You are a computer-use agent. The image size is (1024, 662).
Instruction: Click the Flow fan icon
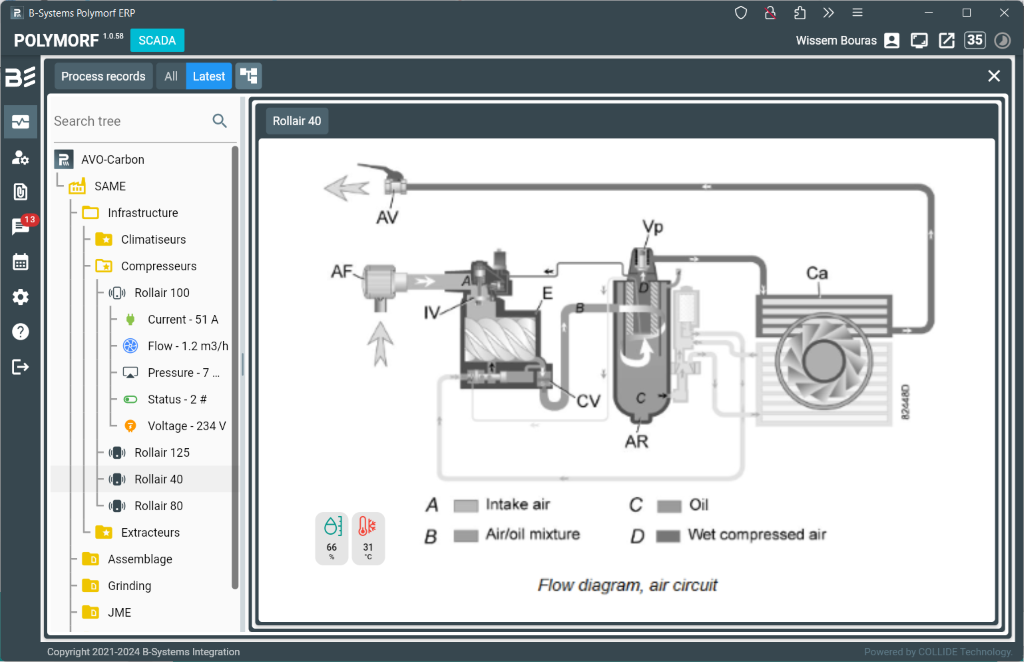coord(131,346)
